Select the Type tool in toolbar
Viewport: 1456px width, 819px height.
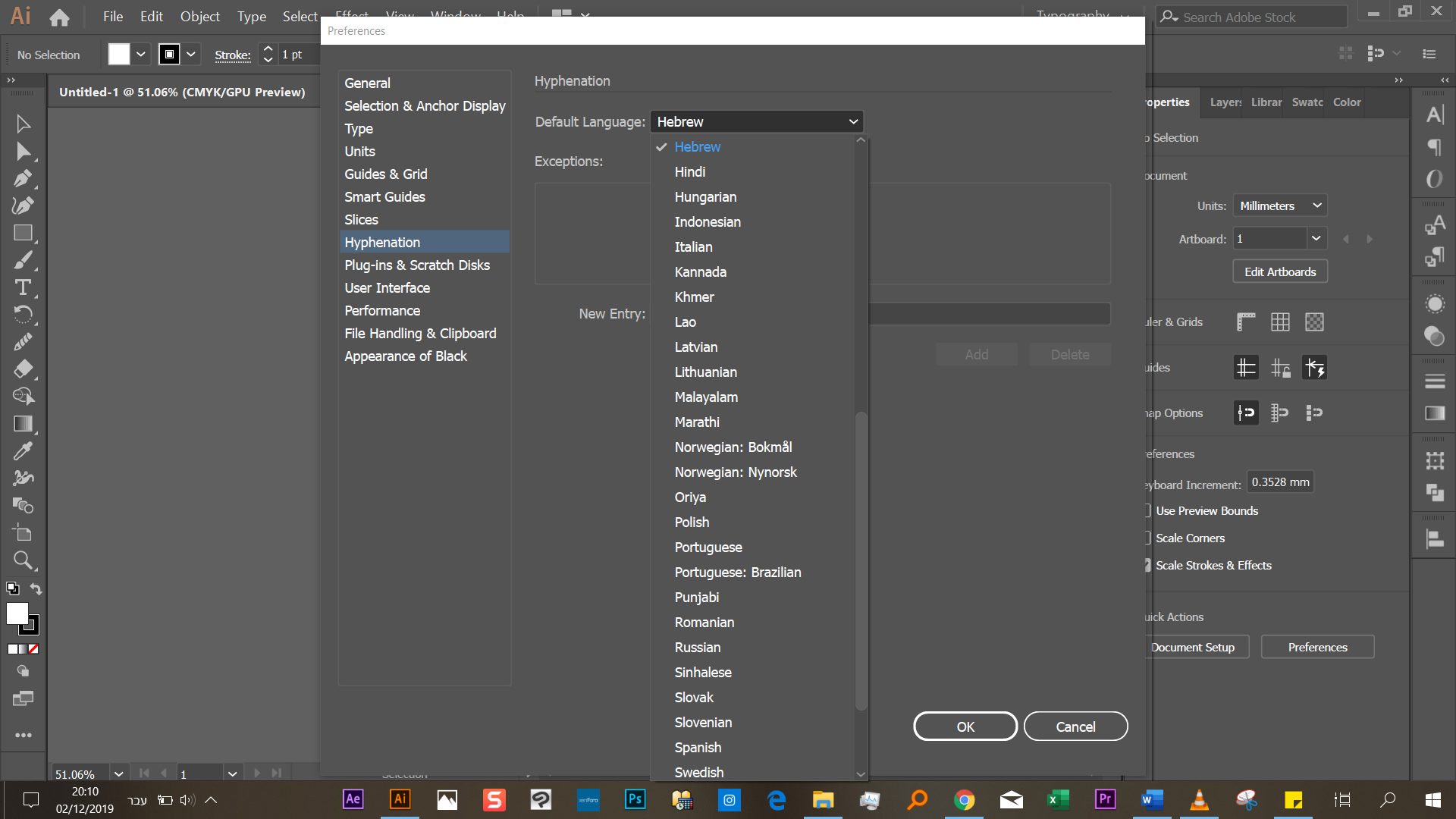pos(23,288)
